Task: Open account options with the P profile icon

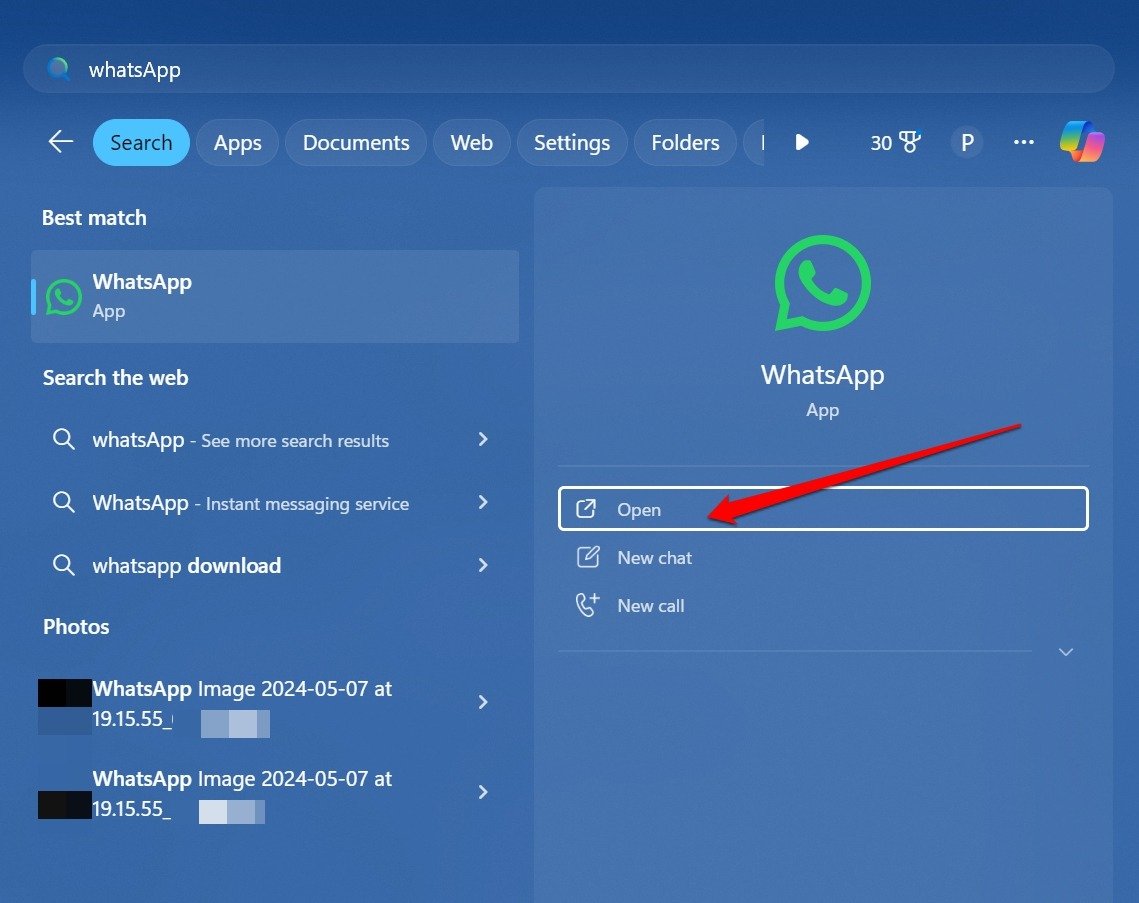Action: (966, 142)
